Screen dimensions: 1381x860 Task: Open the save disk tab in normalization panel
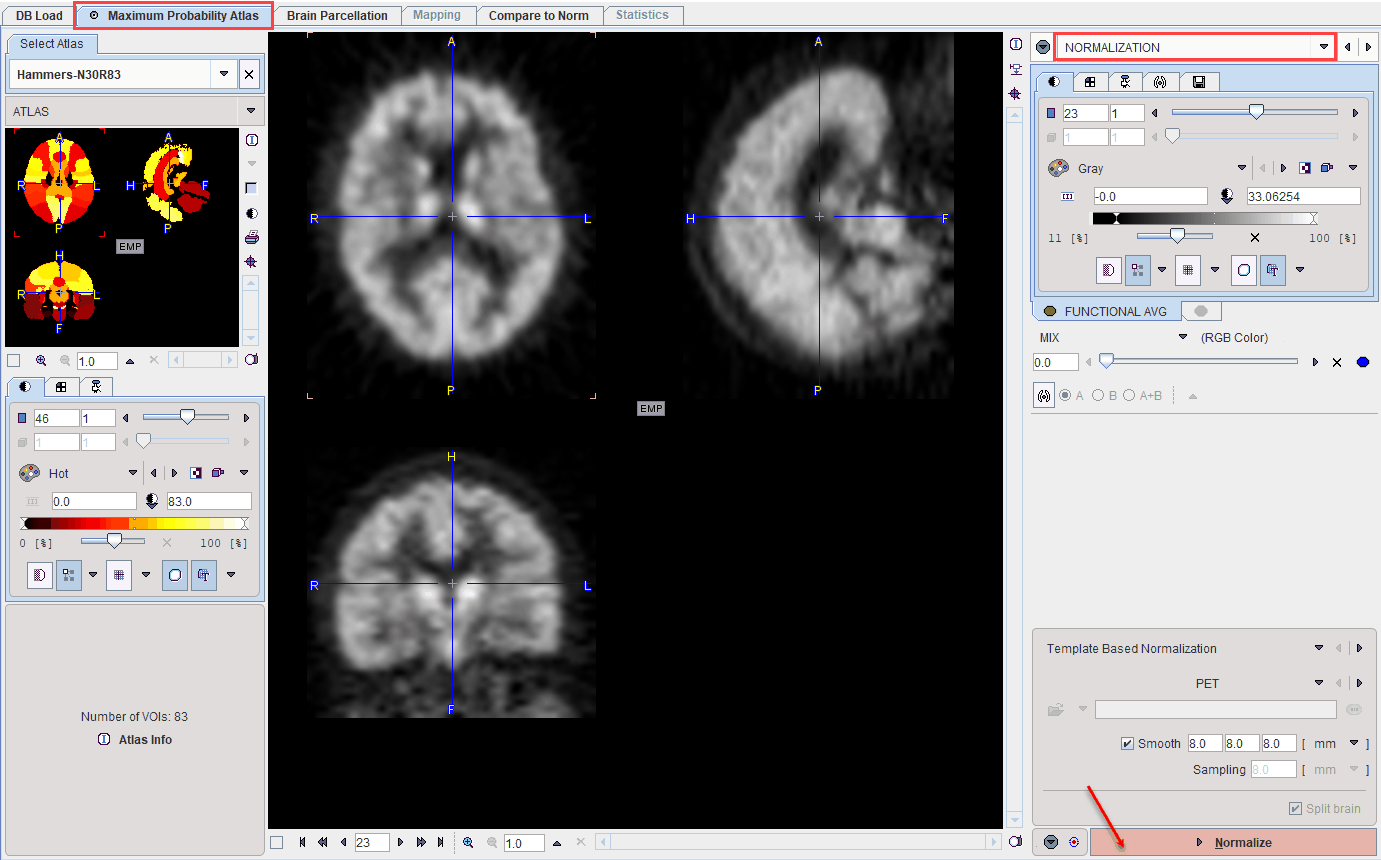(x=1199, y=82)
